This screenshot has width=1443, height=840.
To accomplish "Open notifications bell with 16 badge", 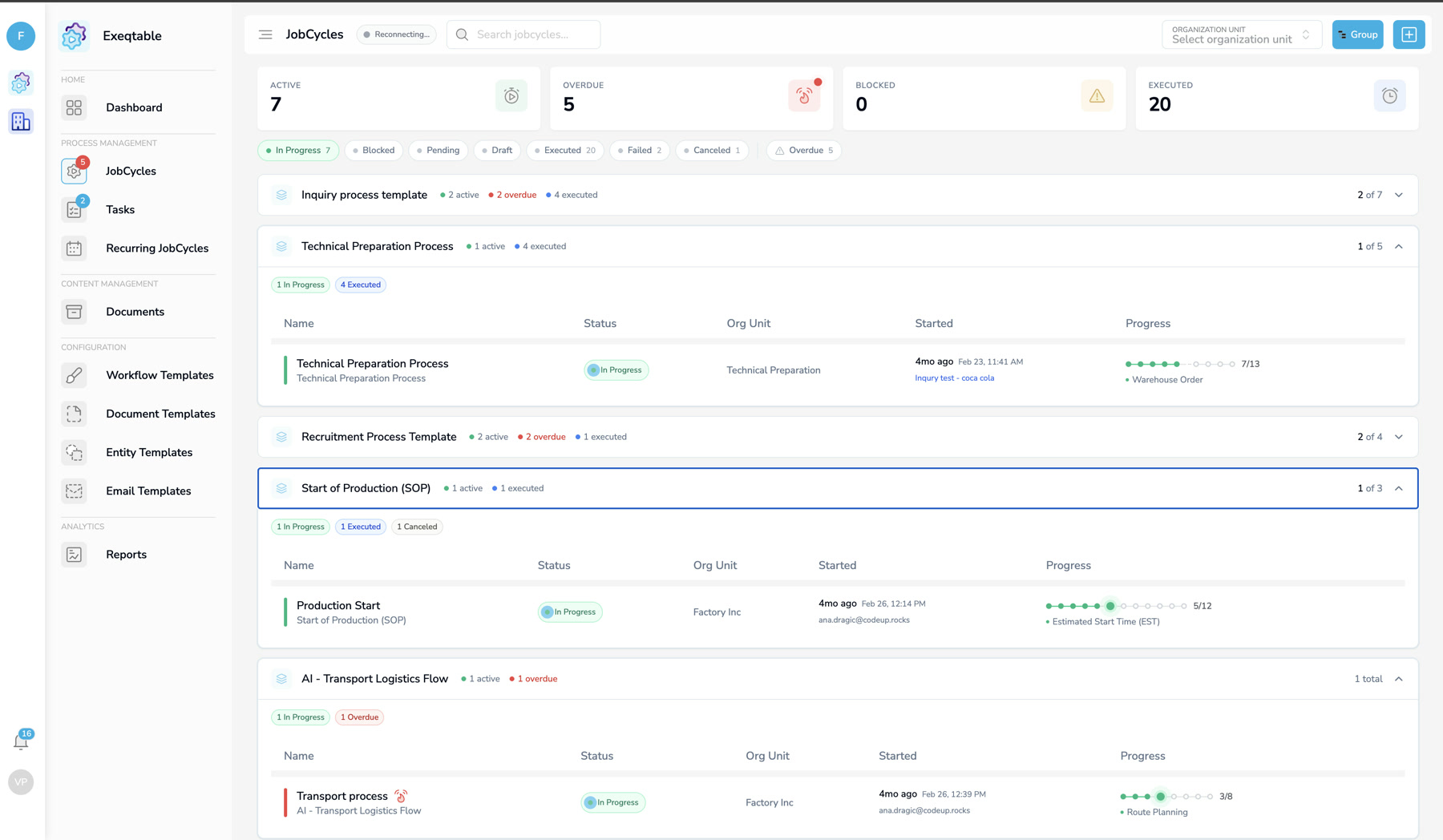I will pyautogui.click(x=21, y=741).
